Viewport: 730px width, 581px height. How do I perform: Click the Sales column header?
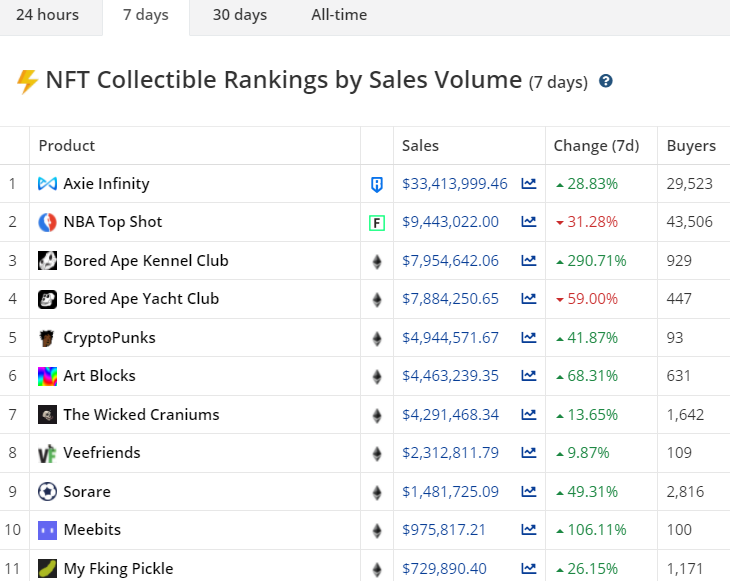(x=420, y=146)
